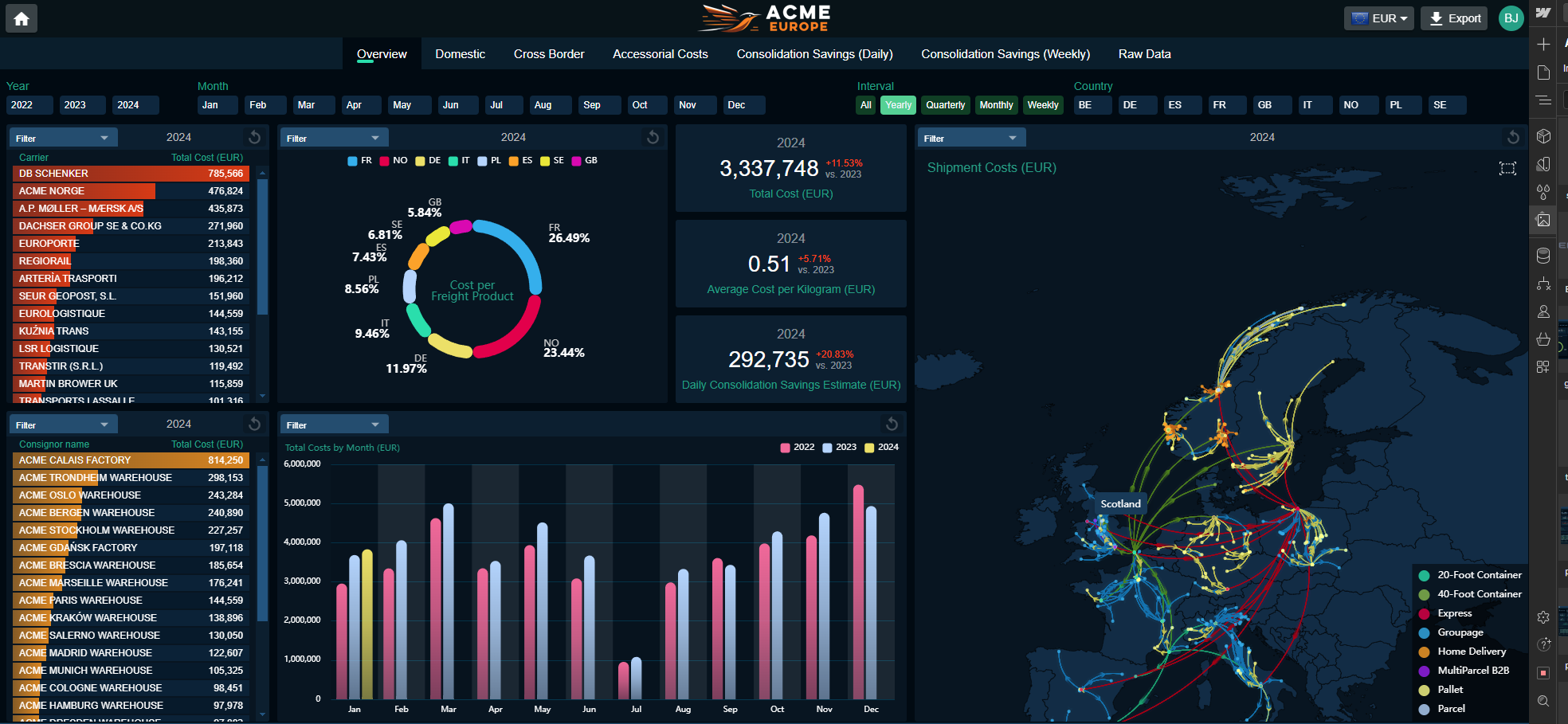
Task: Click the BJ profile avatar
Action: [1511, 18]
